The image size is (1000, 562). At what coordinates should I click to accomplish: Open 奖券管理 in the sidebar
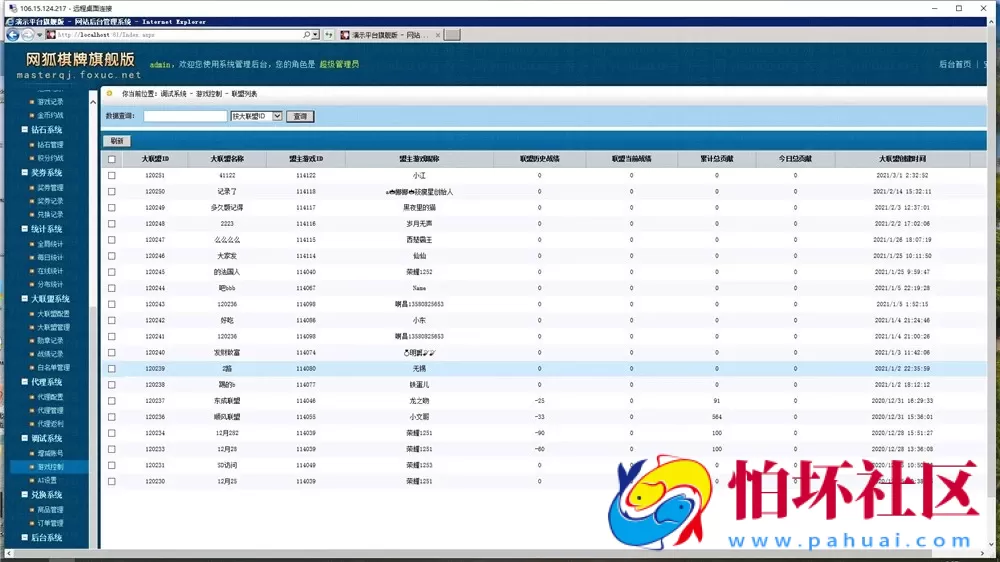pyautogui.click(x=50, y=188)
